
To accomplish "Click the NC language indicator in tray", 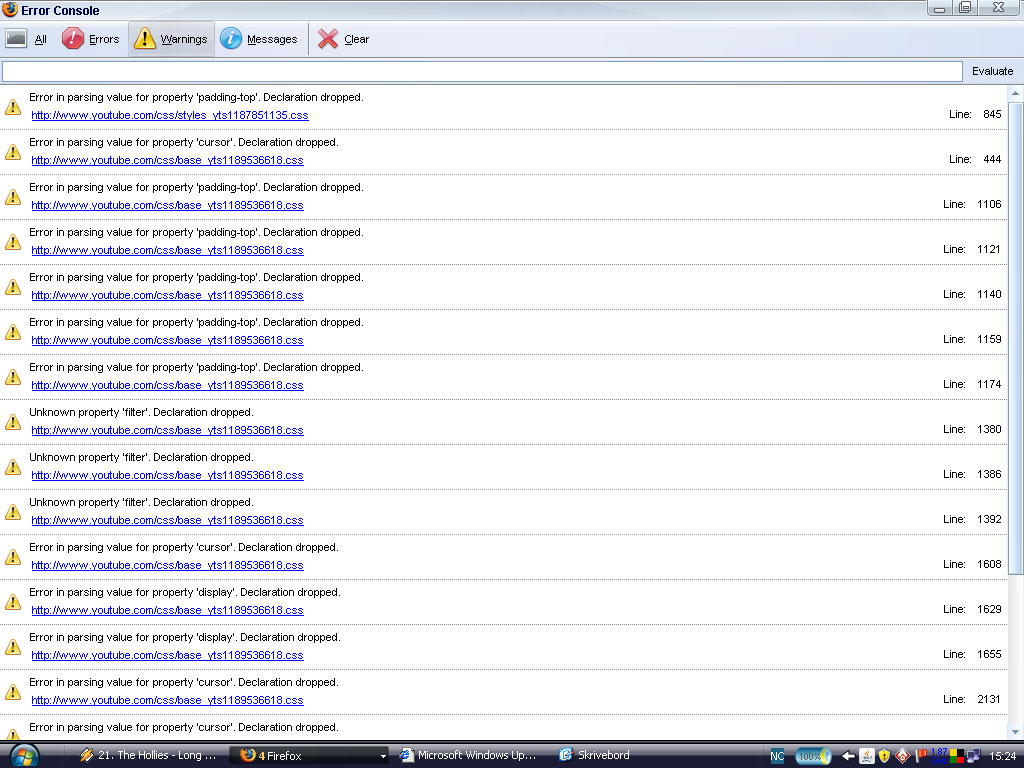I will point(777,756).
